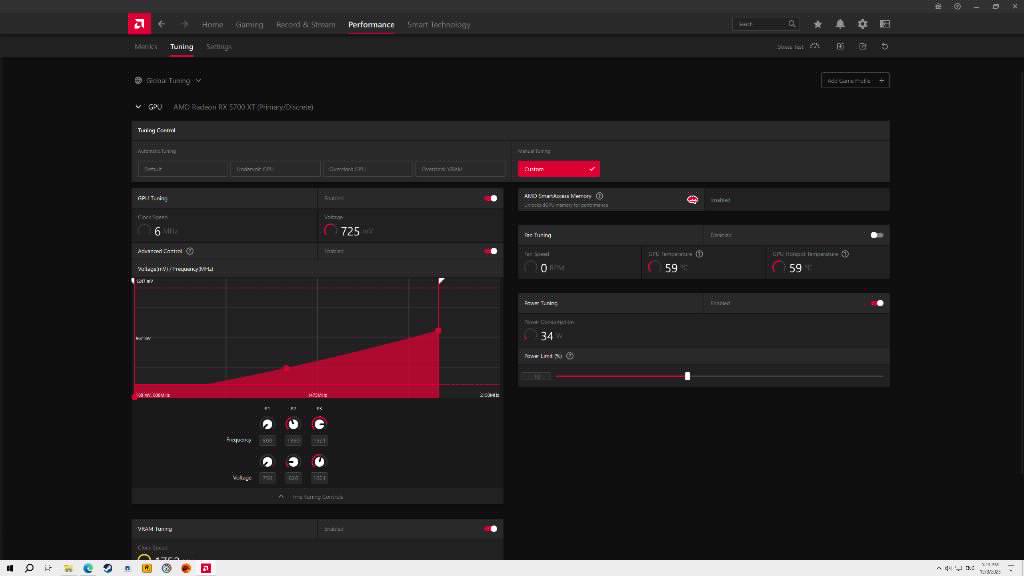Open settings gear icon
Viewport: 1024px width, 576px height.
(x=863, y=24)
